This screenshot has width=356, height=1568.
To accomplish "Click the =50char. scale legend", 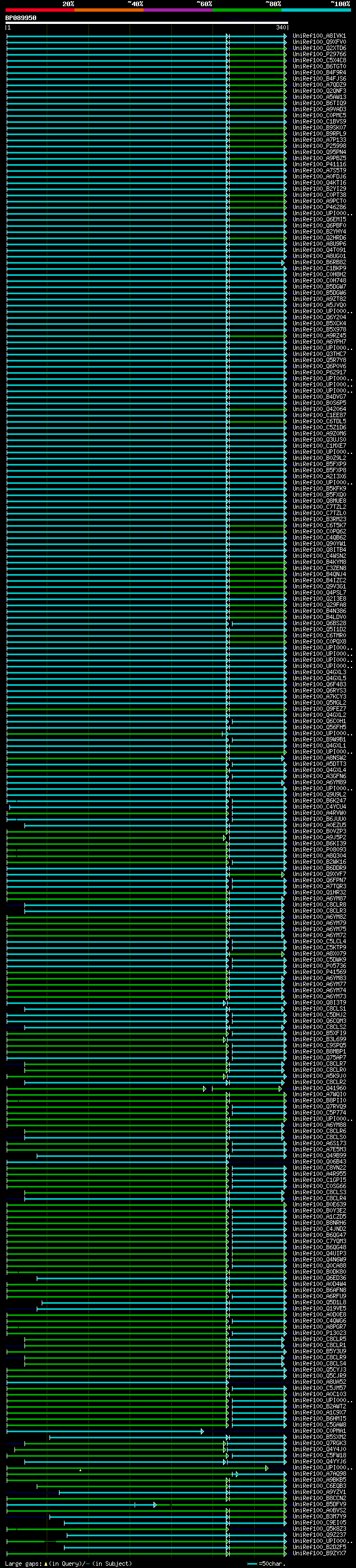I will [266, 1563].
